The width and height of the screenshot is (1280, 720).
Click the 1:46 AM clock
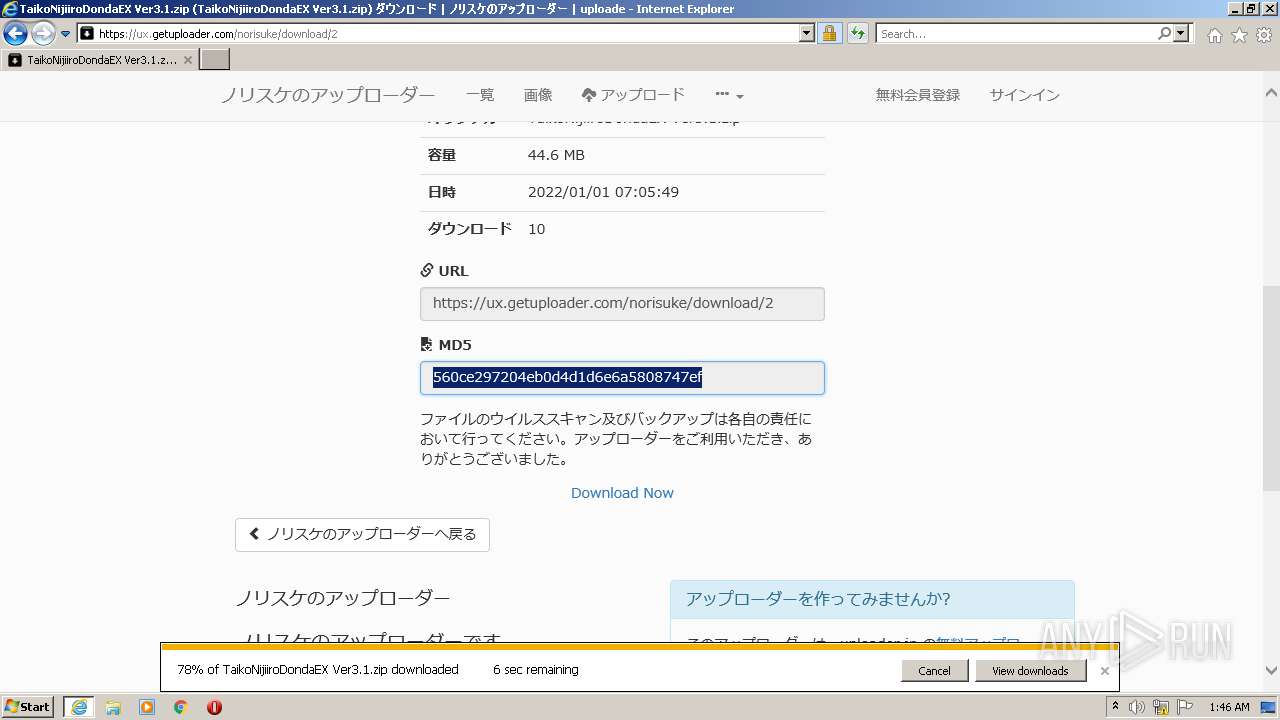pyautogui.click(x=1229, y=707)
